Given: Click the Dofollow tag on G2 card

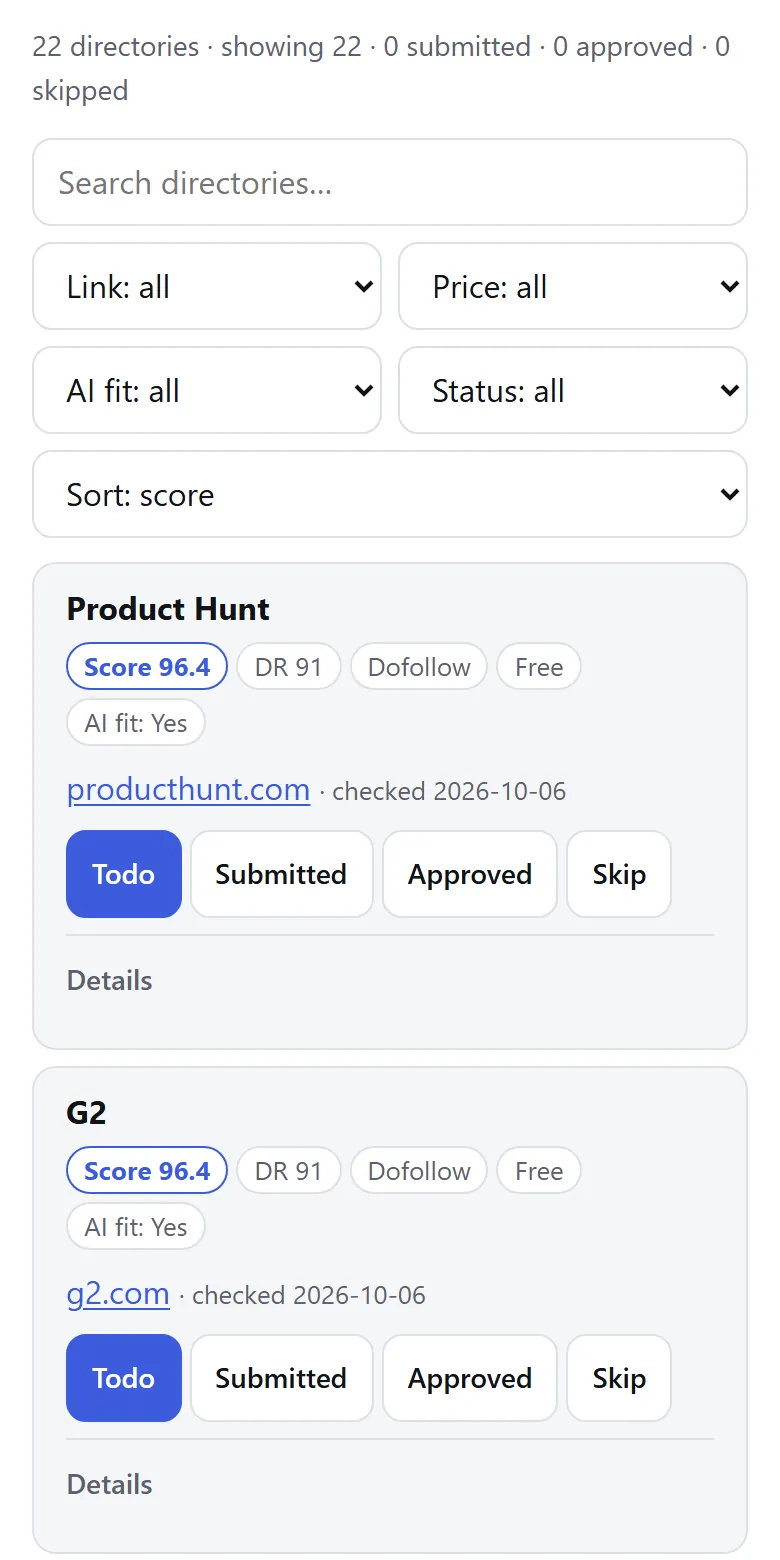Looking at the screenshot, I should click(419, 1171).
